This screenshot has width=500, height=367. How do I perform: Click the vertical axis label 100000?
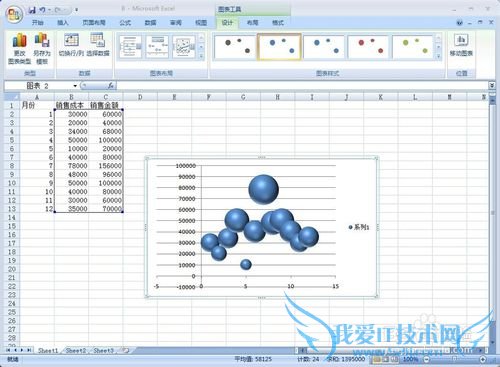186,166
